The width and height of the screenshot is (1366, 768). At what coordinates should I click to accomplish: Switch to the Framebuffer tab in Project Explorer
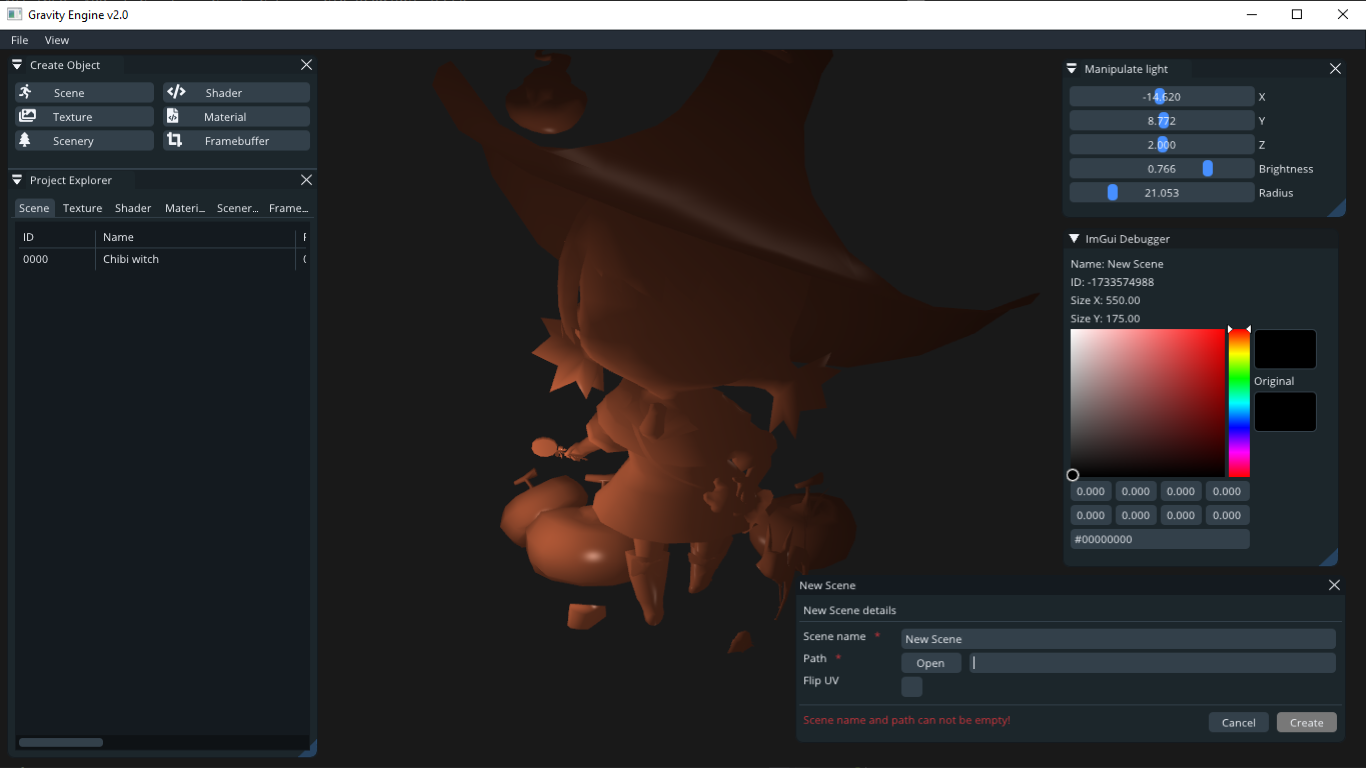288,208
